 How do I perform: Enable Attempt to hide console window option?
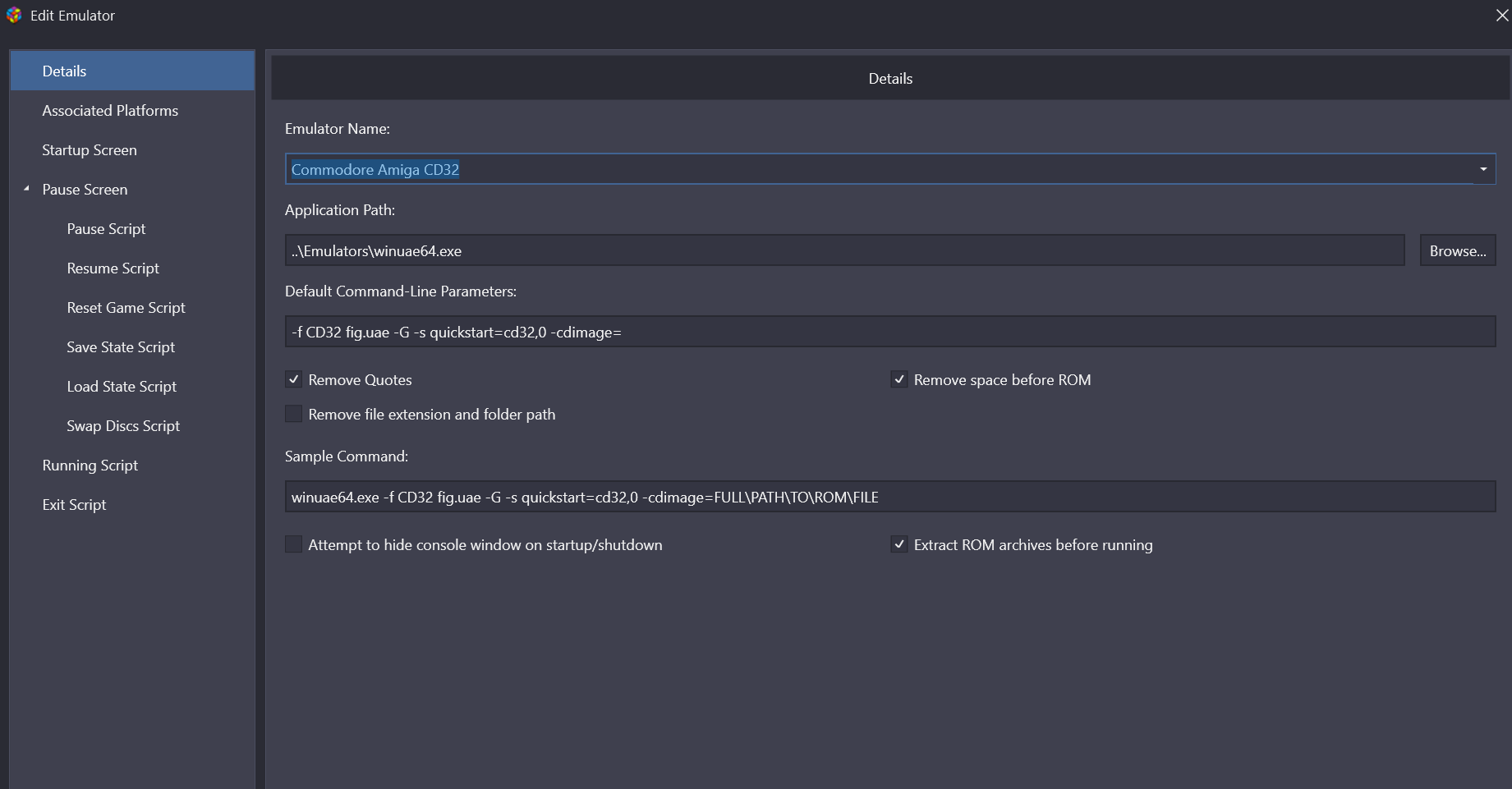(x=293, y=544)
